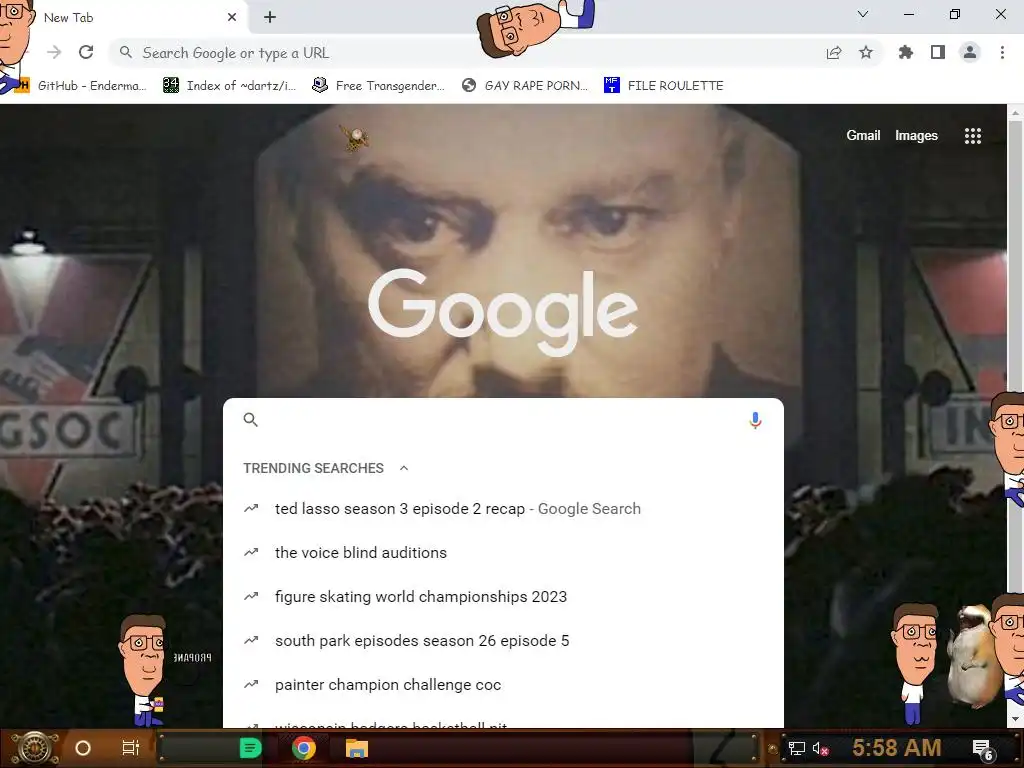Open File Explorer from taskbar
This screenshot has height=768, width=1024.
(x=357, y=748)
